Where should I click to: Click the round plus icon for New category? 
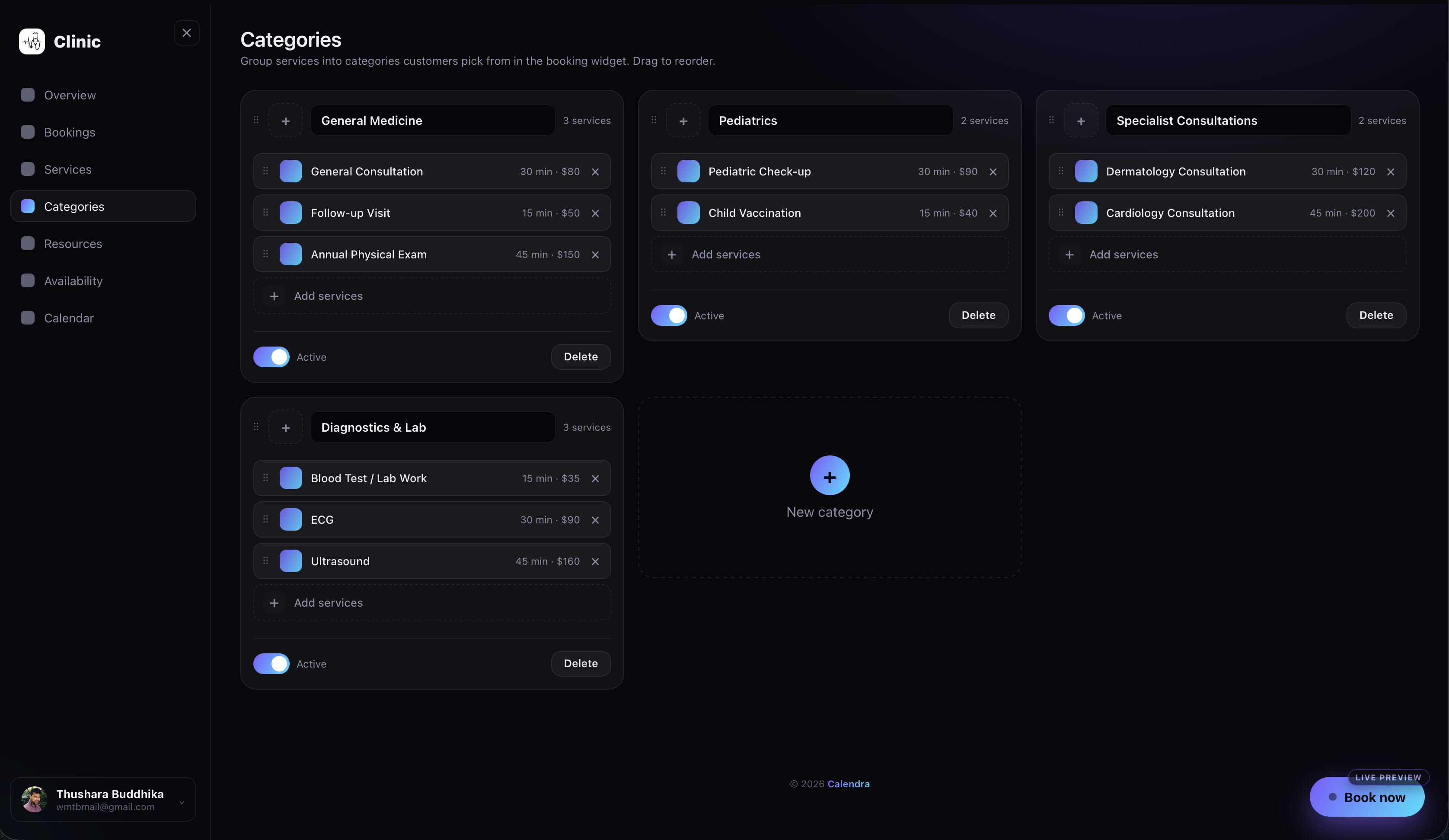[830, 475]
